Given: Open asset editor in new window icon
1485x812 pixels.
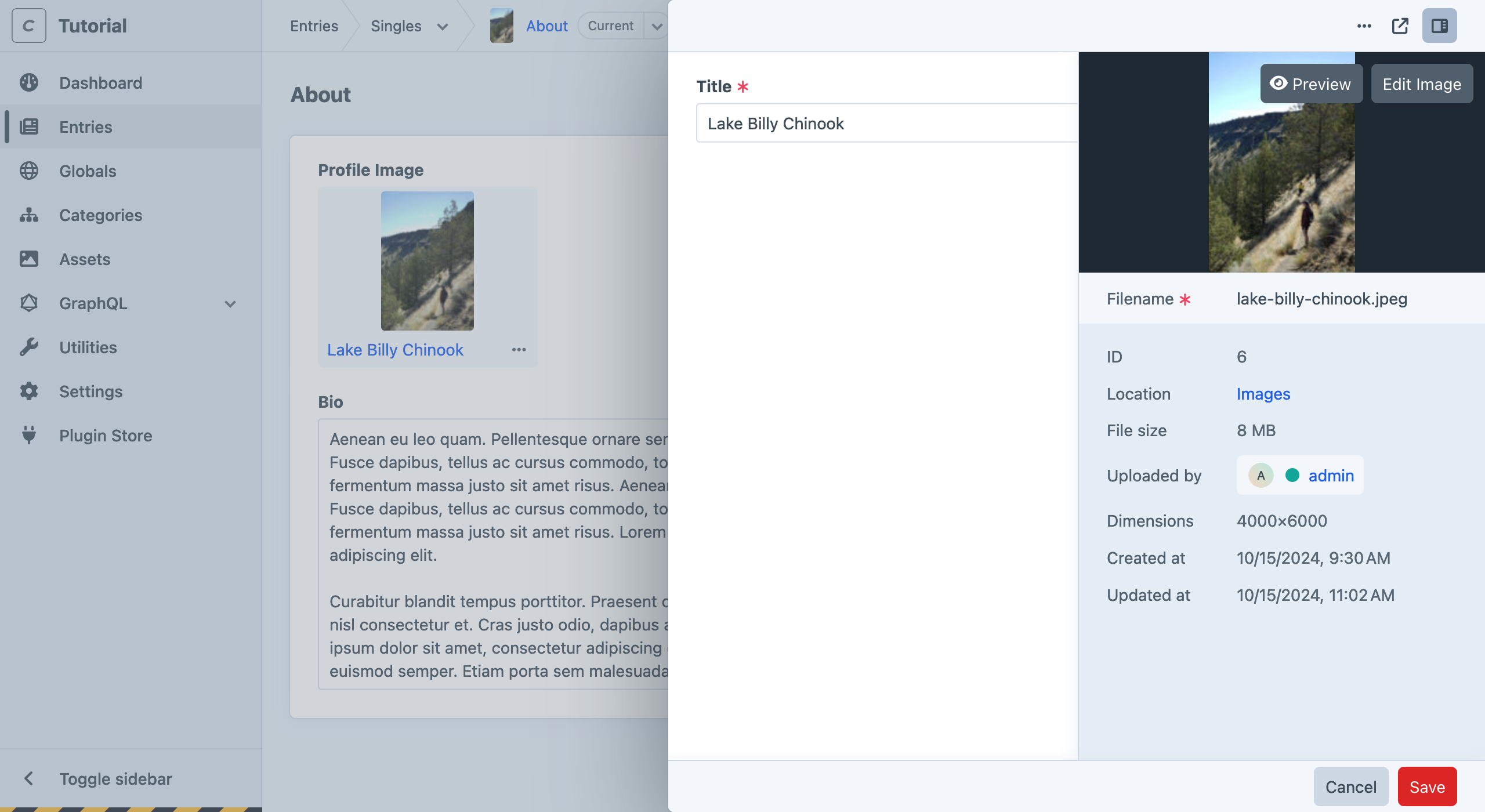Looking at the screenshot, I should pyautogui.click(x=1400, y=26).
